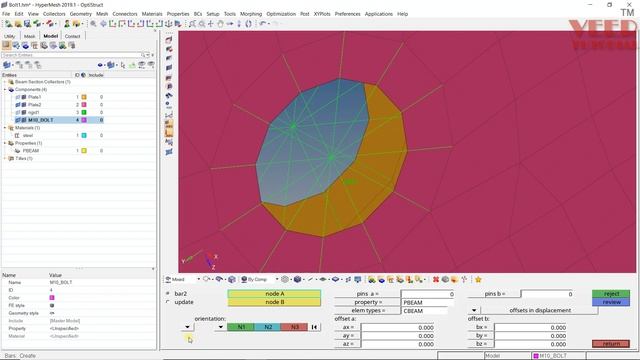Collapse the Materials tree node
This screenshot has width=640, height=360.
(x=5, y=128)
